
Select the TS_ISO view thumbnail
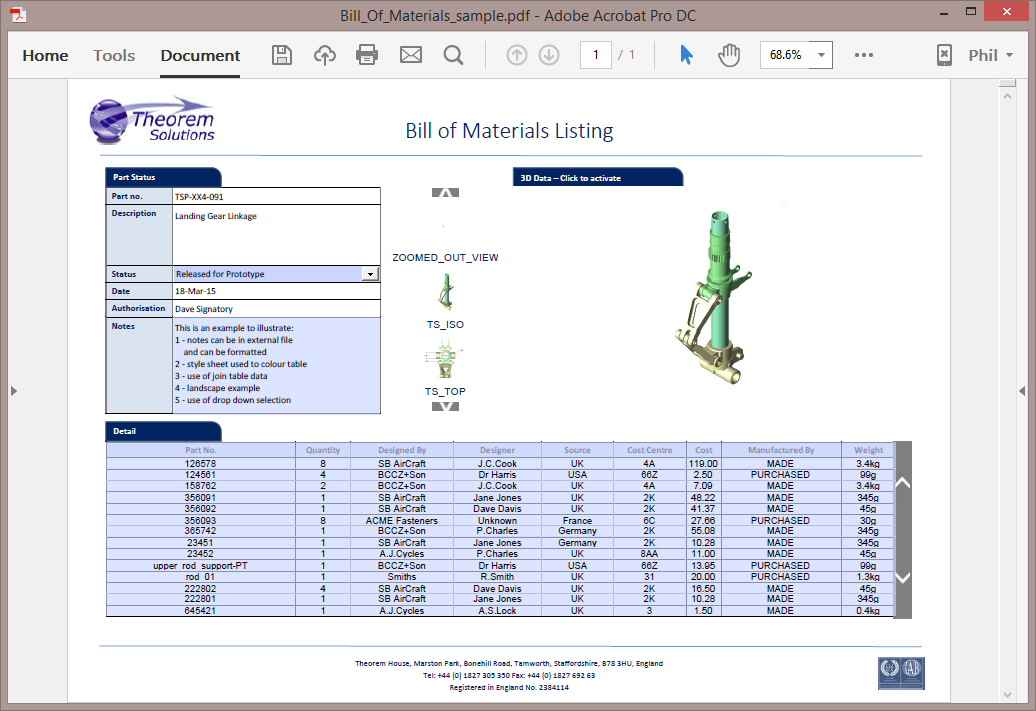point(444,291)
